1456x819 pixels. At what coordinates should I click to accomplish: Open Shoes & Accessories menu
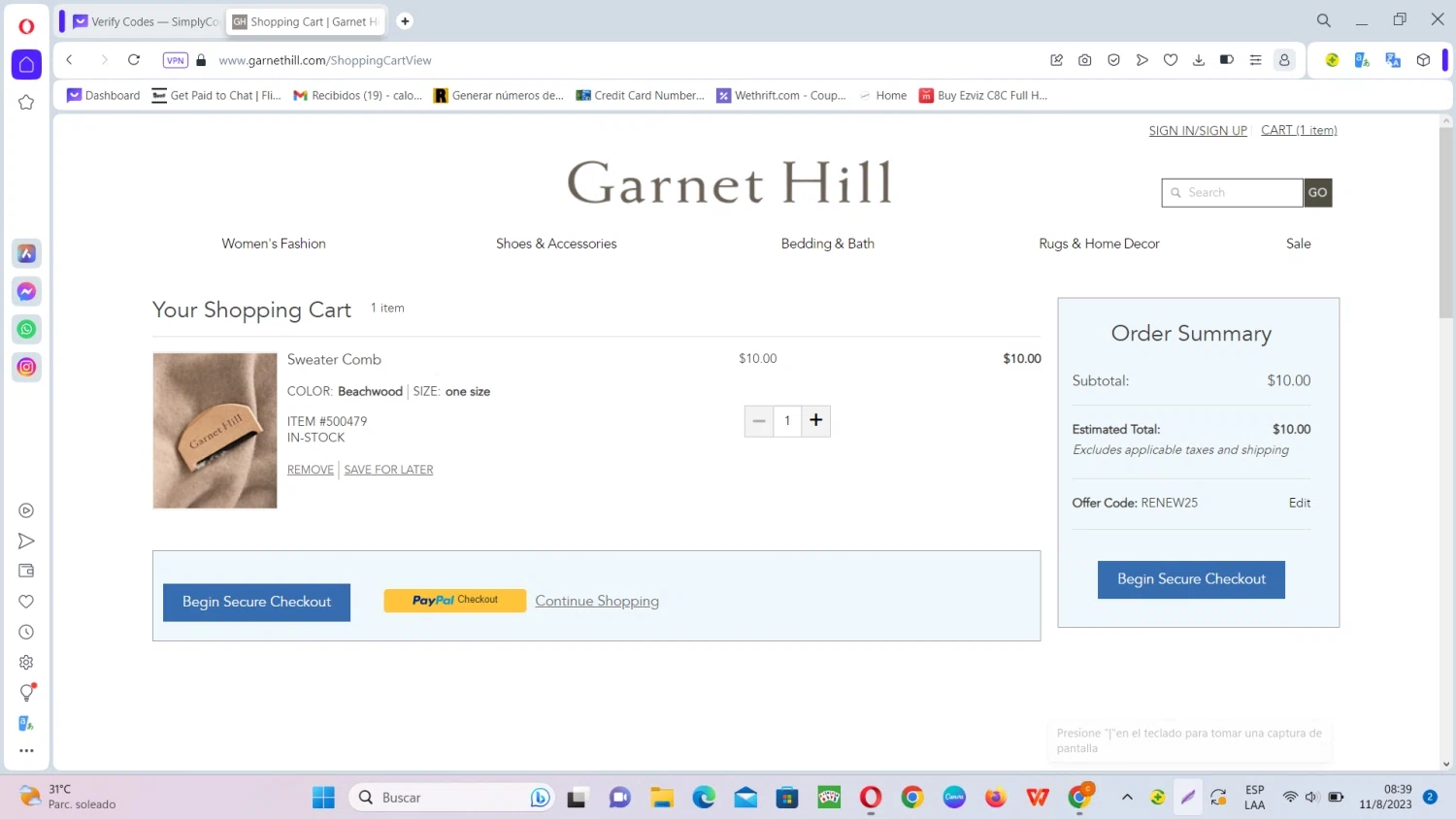pyautogui.click(x=556, y=244)
